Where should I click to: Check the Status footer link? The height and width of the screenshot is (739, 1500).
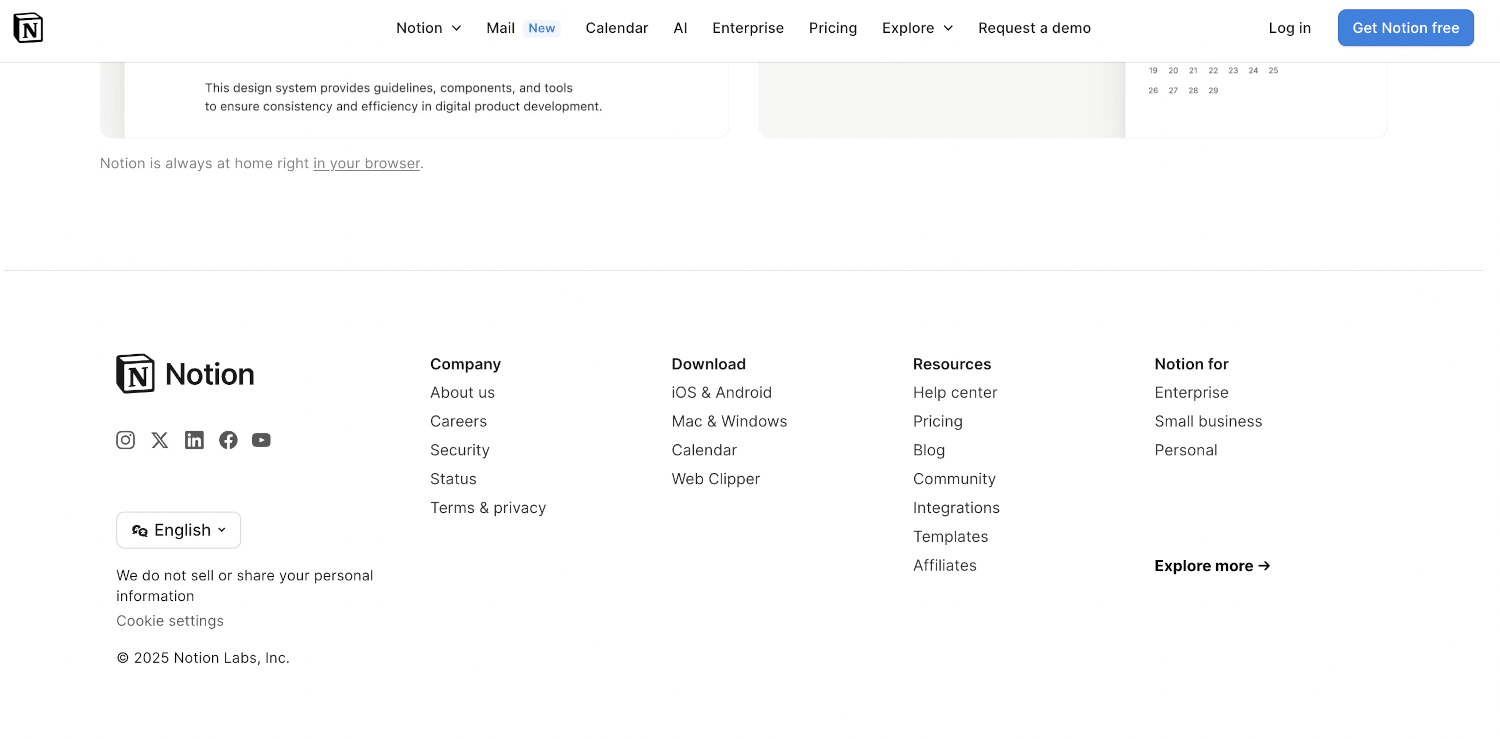453,479
